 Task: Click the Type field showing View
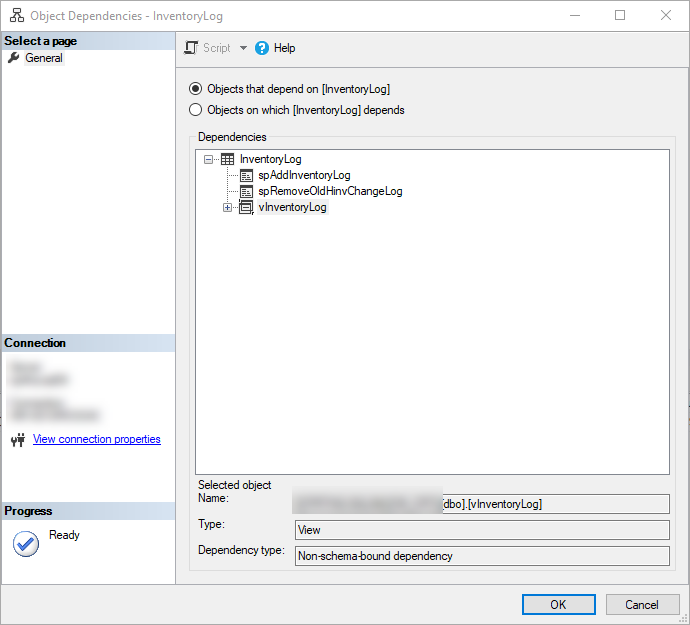tap(482, 530)
